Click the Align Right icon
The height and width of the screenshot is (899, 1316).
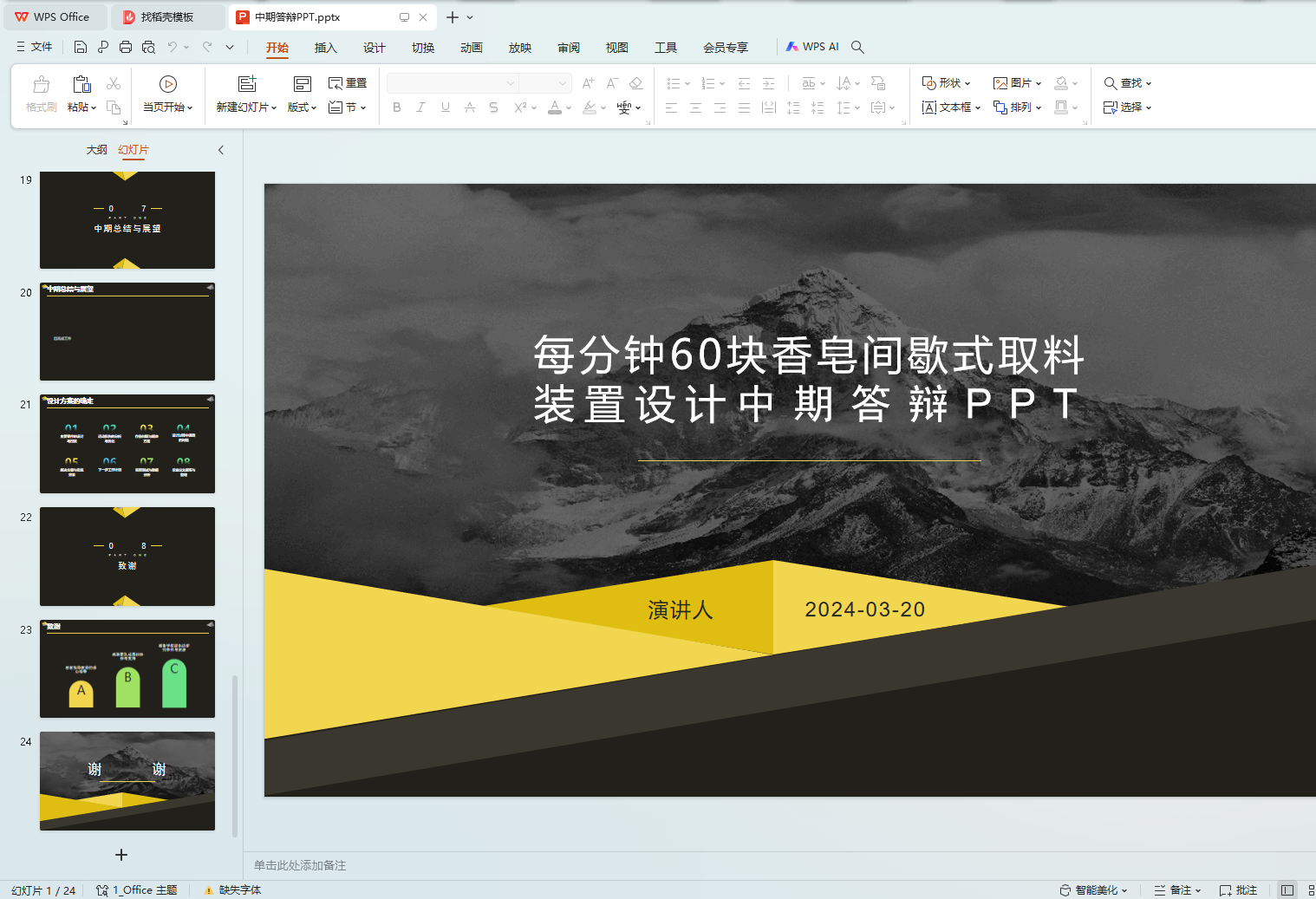pos(720,107)
